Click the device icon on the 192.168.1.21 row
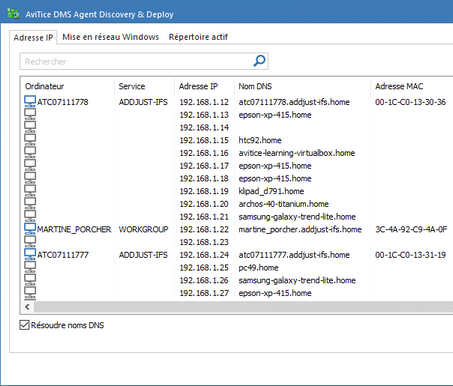The image size is (453, 386). pos(30,216)
